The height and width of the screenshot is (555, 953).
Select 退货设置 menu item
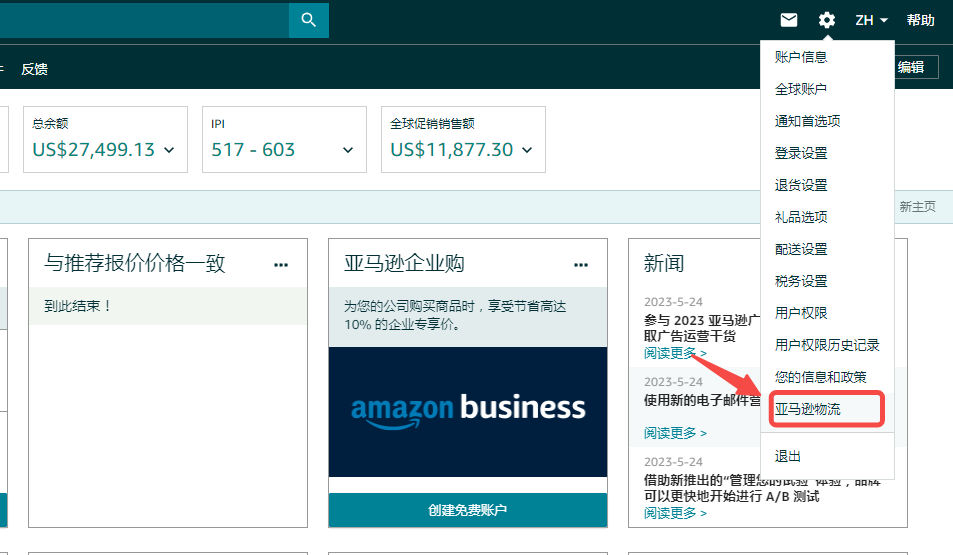click(x=801, y=185)
